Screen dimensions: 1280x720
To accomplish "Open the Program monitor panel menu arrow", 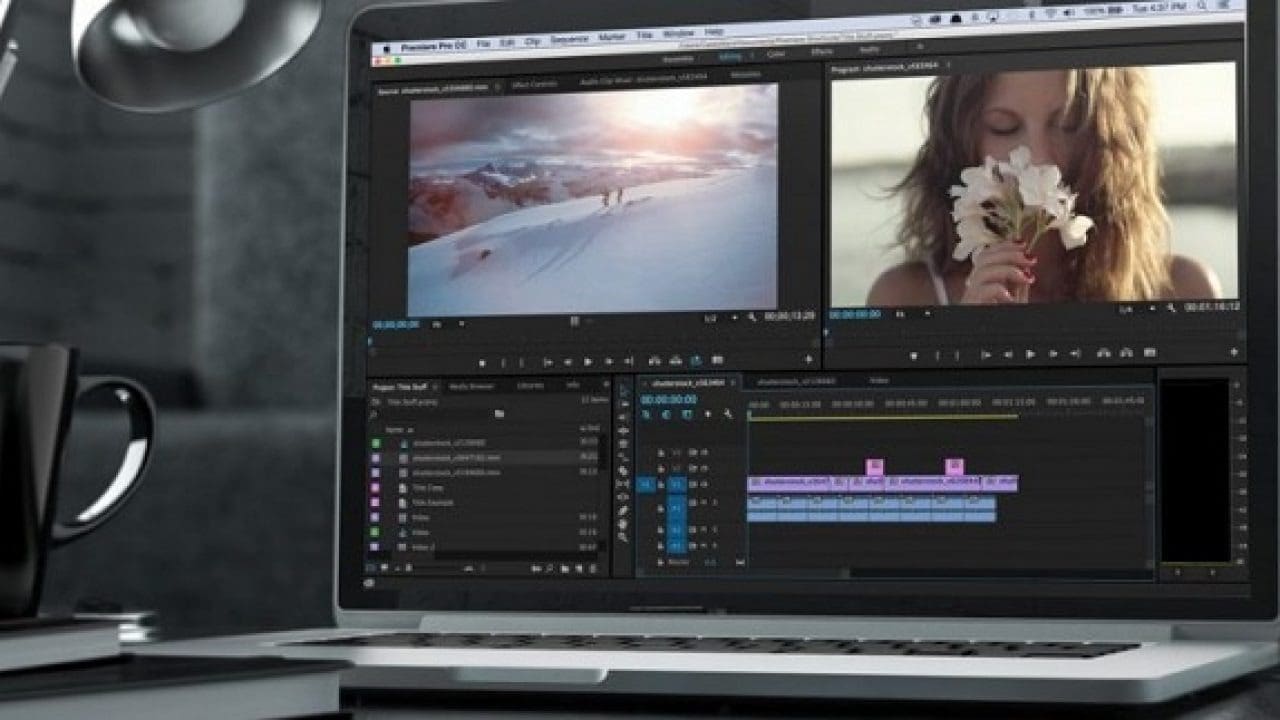I will coord(948,64).
